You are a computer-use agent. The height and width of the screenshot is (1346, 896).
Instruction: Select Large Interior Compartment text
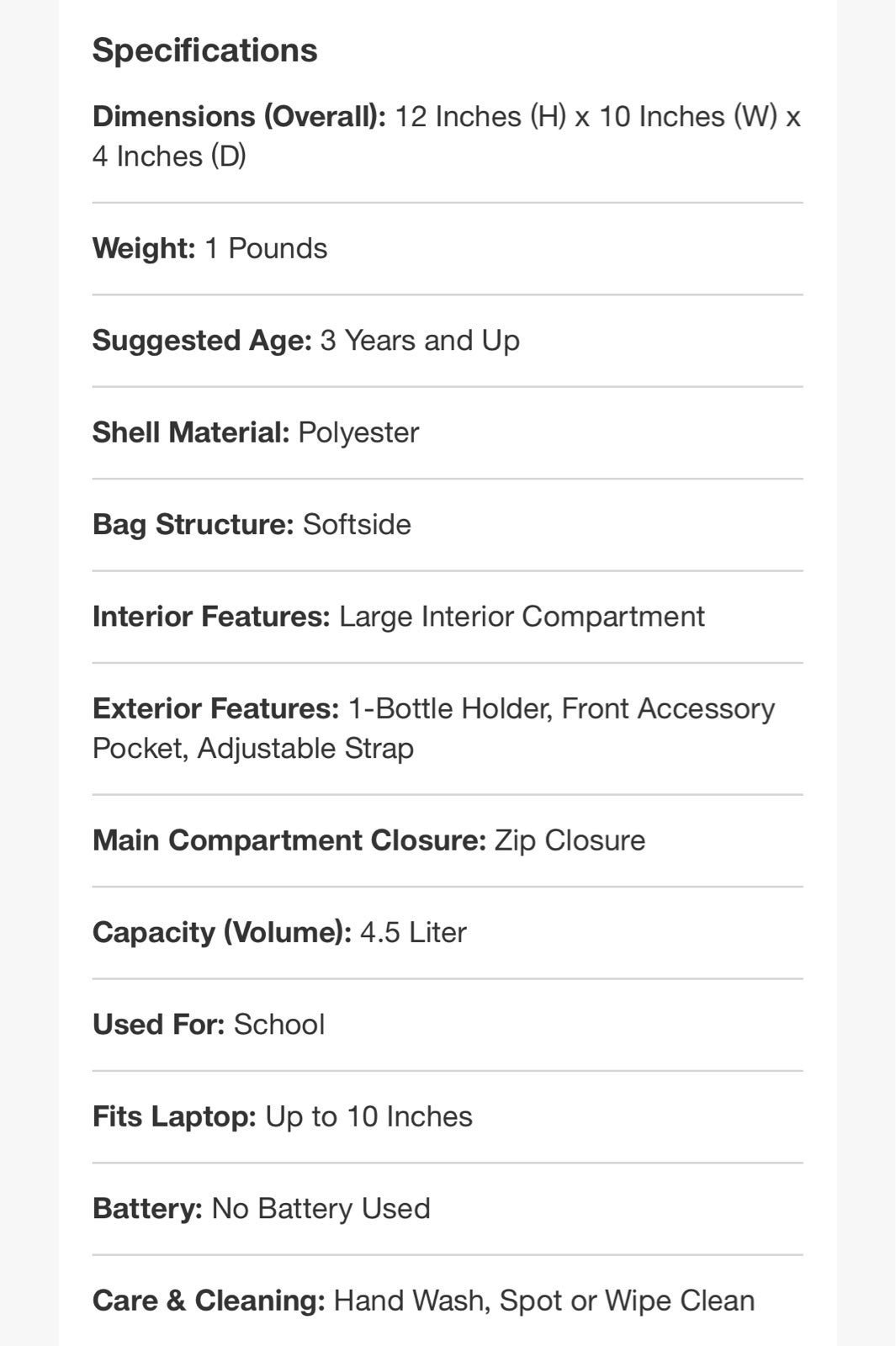(x=522, y=616)
